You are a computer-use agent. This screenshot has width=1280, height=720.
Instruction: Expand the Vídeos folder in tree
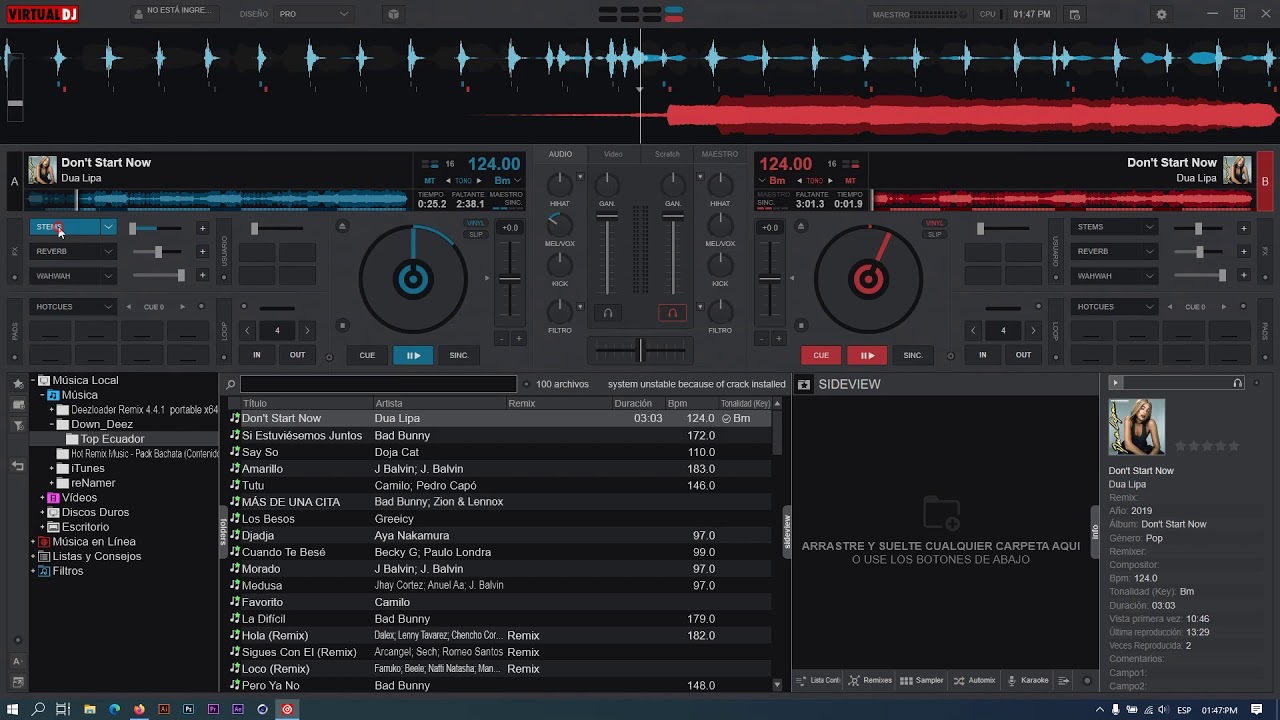(x=42, y=498)
